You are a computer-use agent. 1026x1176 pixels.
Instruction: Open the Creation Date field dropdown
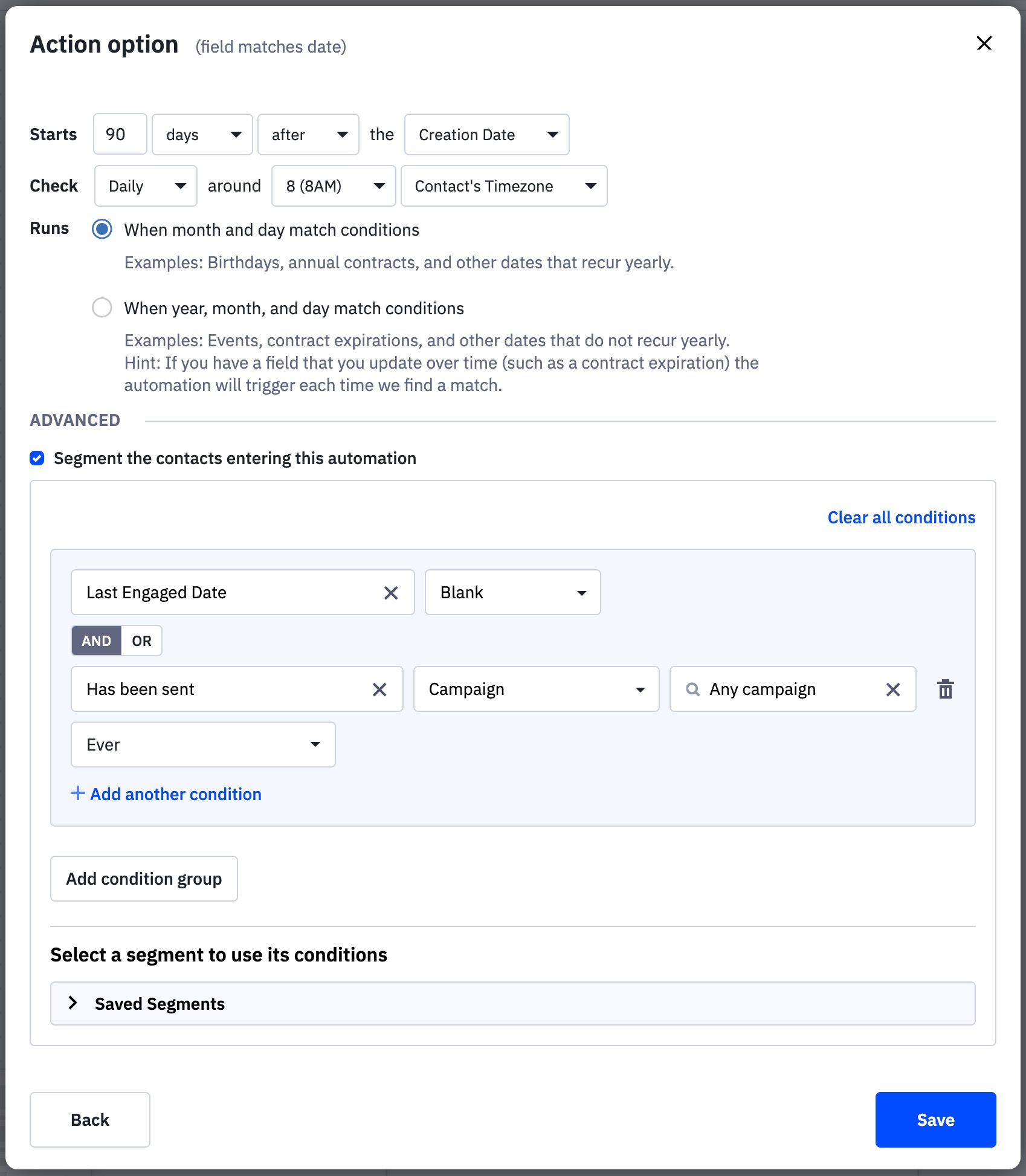[x=486, y=135]
